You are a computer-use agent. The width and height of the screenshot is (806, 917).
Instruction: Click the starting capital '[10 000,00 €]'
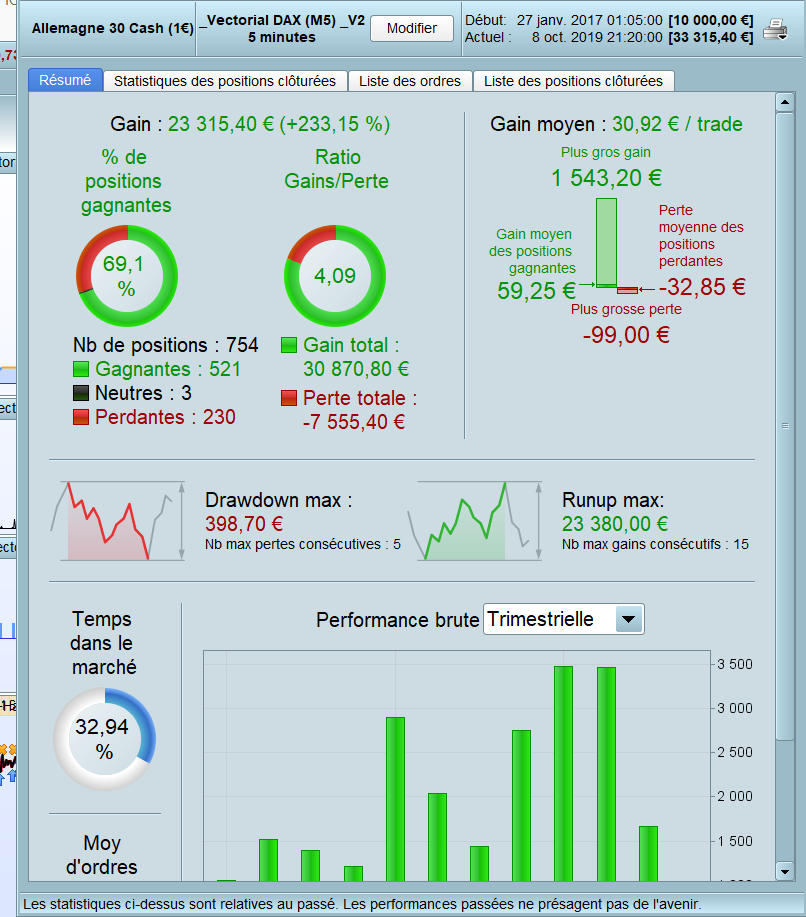coord(711,20)
